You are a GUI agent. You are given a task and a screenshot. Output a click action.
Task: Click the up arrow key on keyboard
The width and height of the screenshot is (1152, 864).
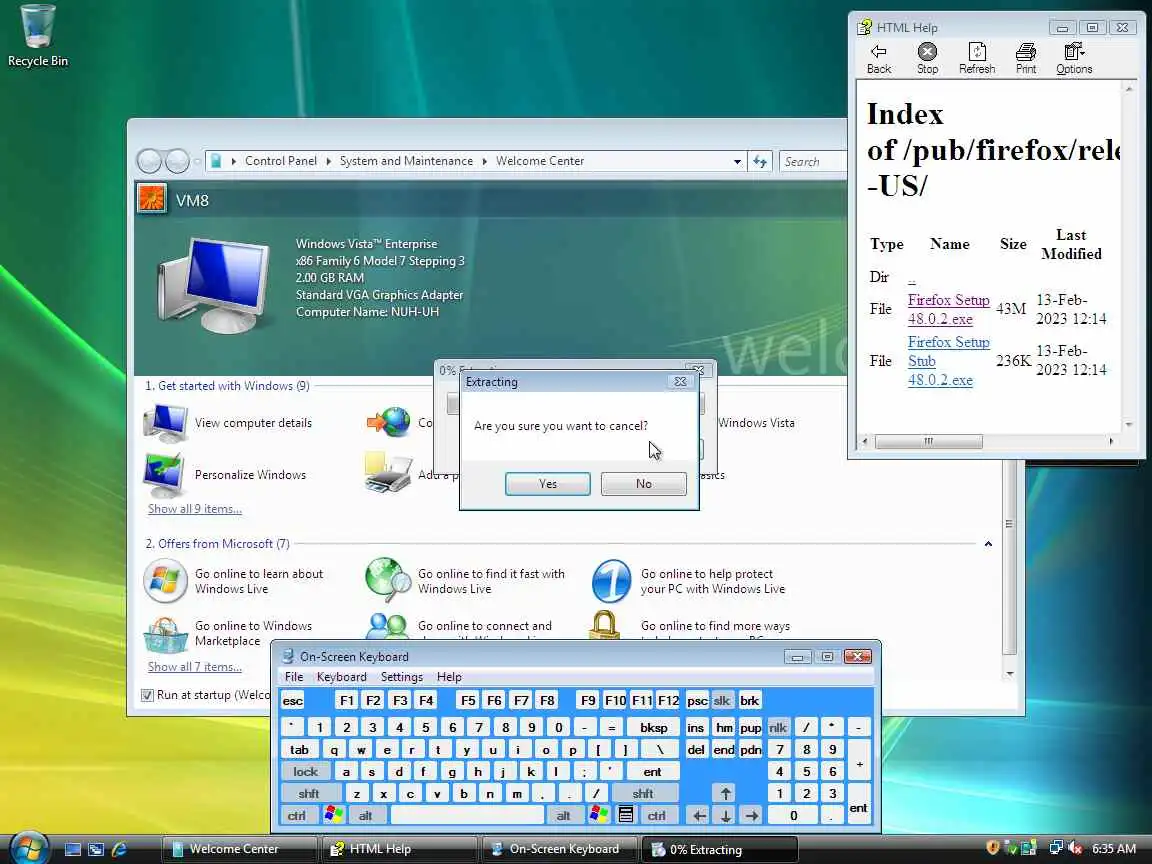[x=725, y=793]
